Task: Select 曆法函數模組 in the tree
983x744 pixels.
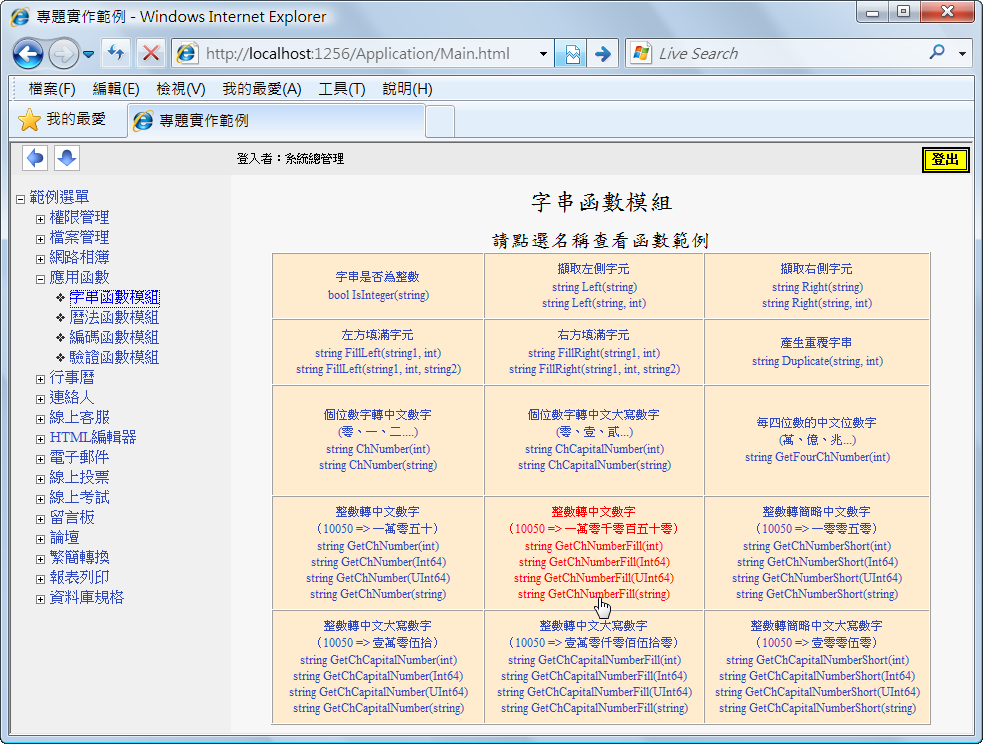Action: pos(114,317)
